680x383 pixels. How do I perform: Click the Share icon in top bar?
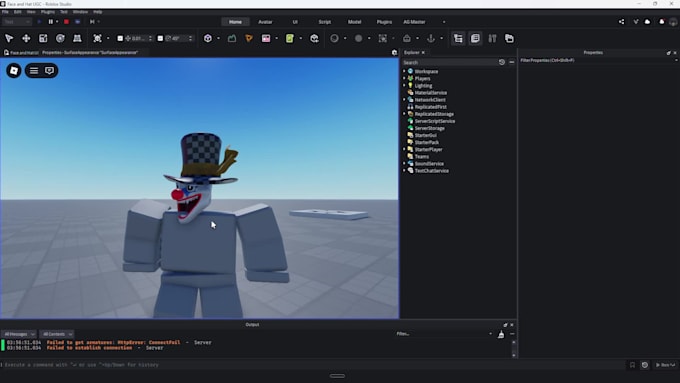[621, 22]
